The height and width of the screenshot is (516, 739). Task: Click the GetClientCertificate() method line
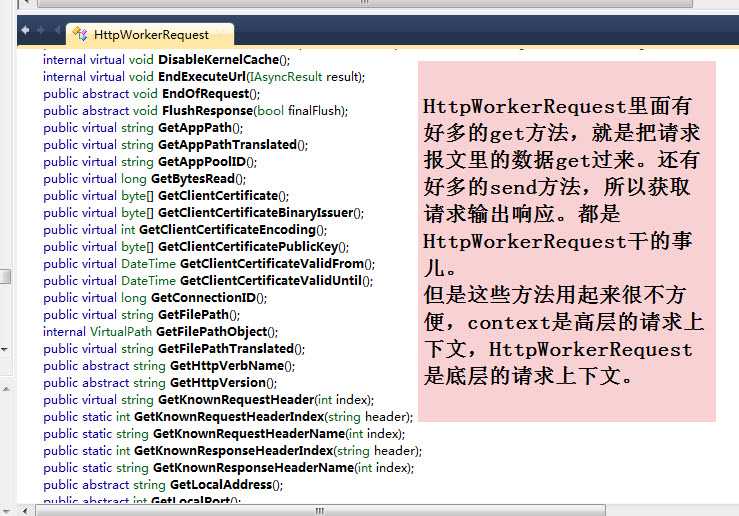[x=166, y=196]
